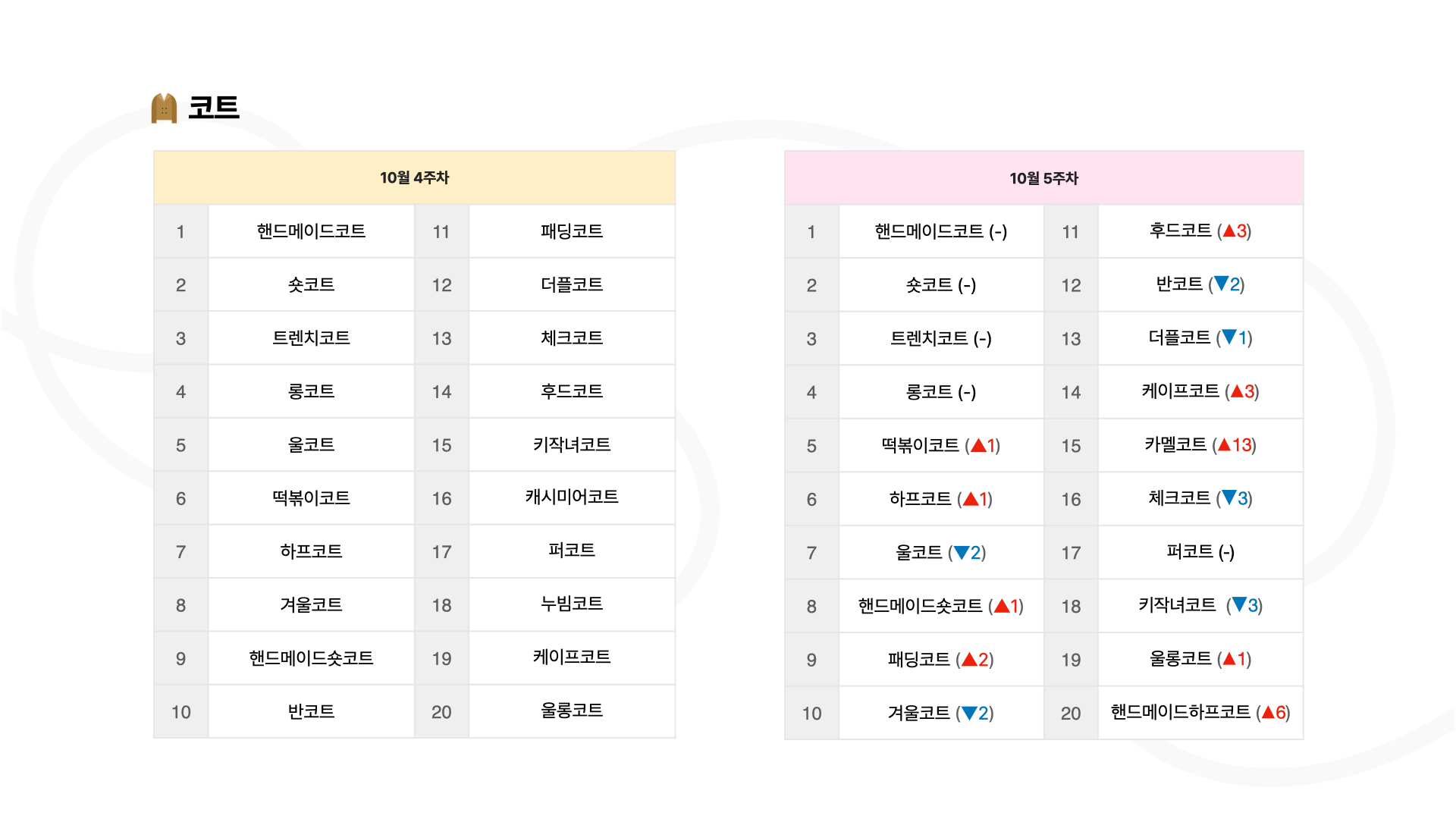Screen dimensions: 1456x819
Task: Click 떡볶이코트 in the 4주차 table
Action: point(311,498)
